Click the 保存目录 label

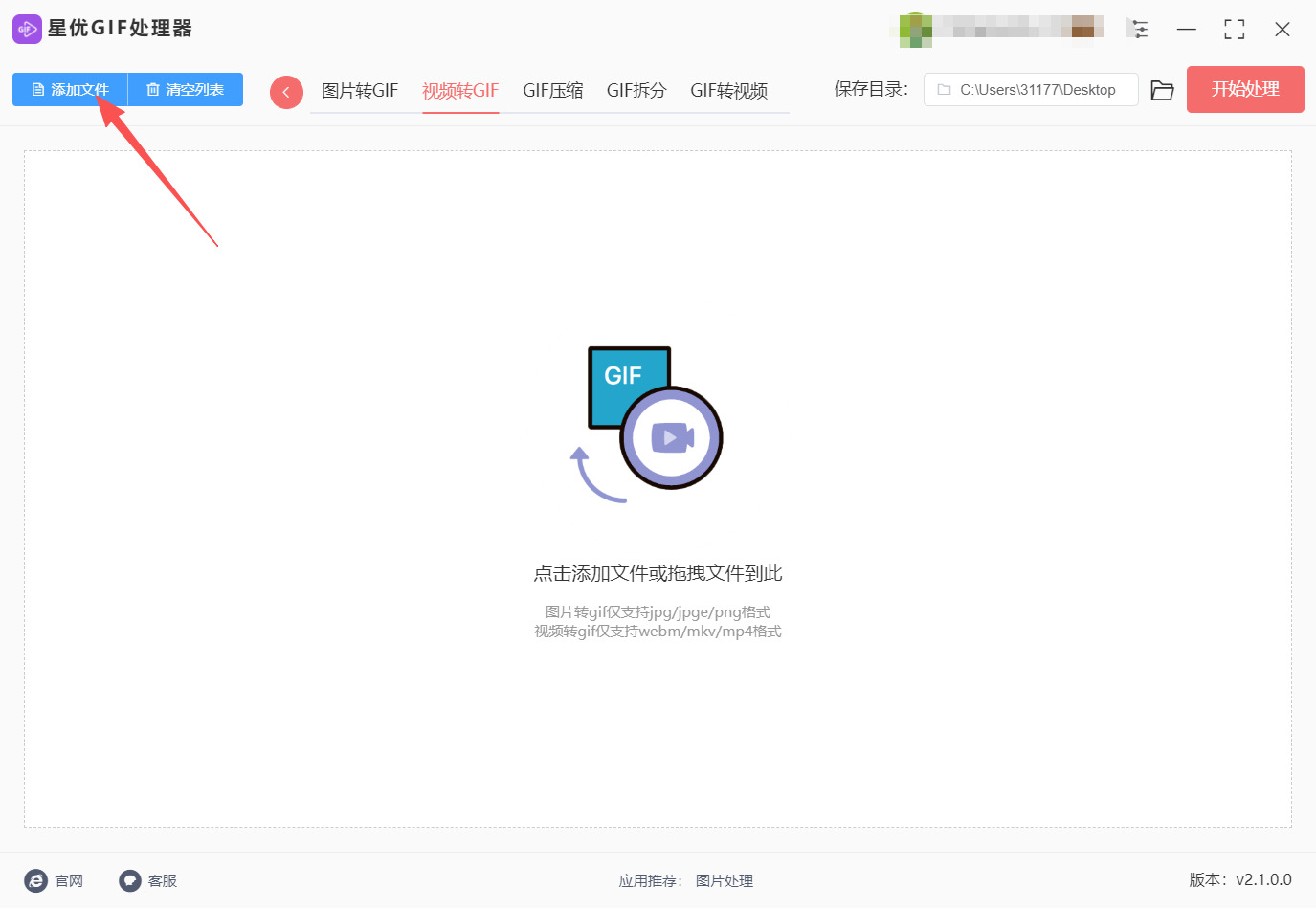(871, 90)
